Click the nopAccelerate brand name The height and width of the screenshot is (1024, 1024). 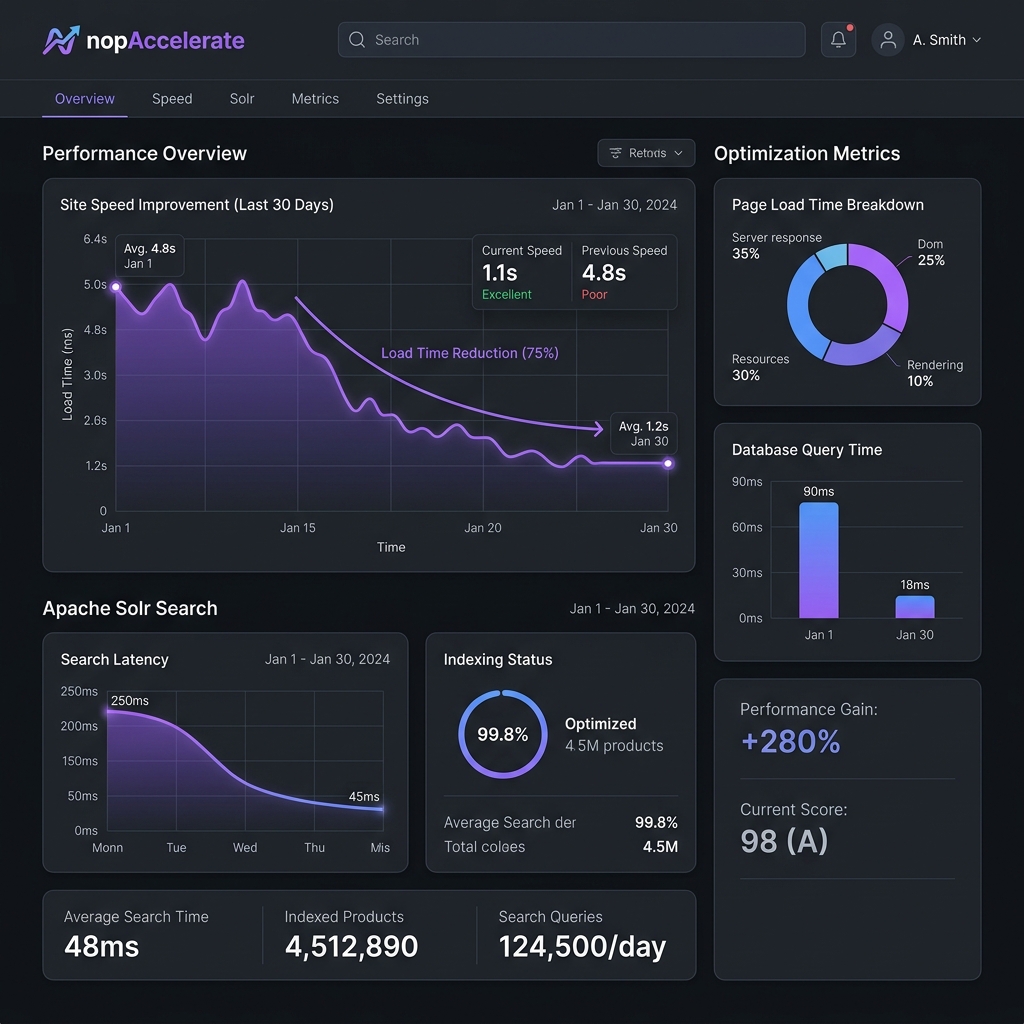165,40
